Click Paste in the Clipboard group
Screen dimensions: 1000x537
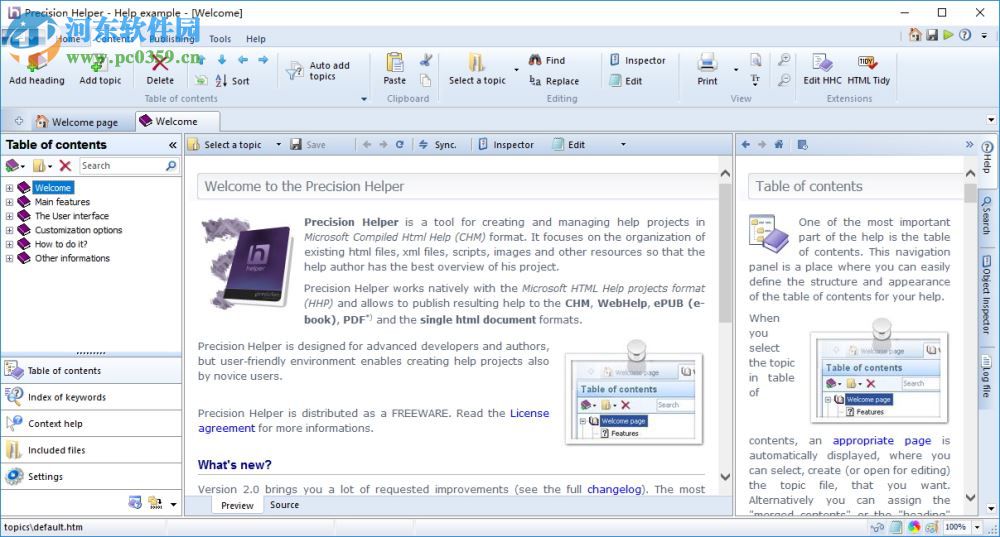click(x=395, y=68)
